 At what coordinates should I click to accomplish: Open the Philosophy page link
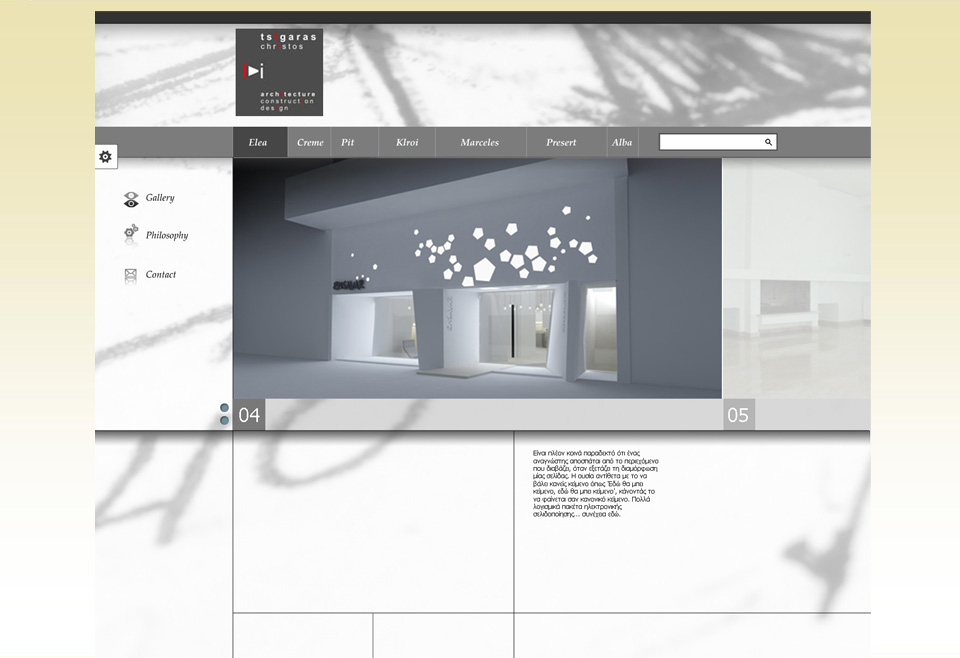pyautogui.click(x=167, y=236)
